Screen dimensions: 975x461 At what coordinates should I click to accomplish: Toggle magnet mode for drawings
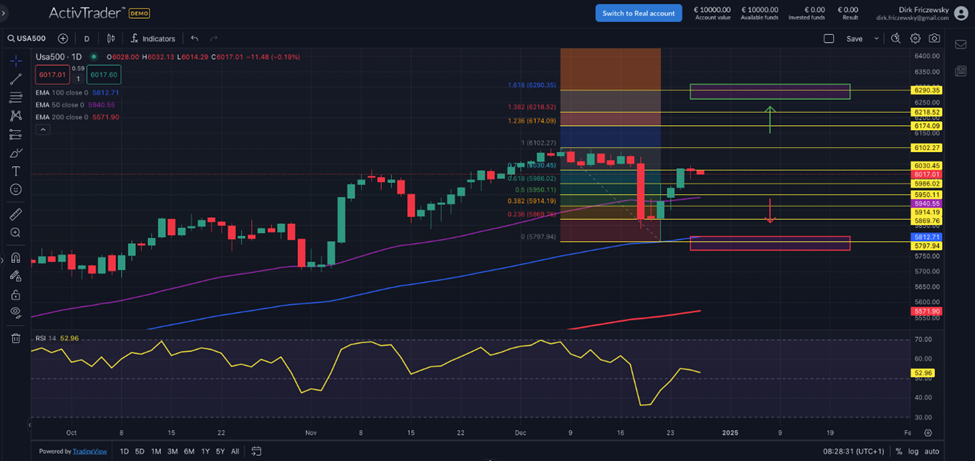15,257
